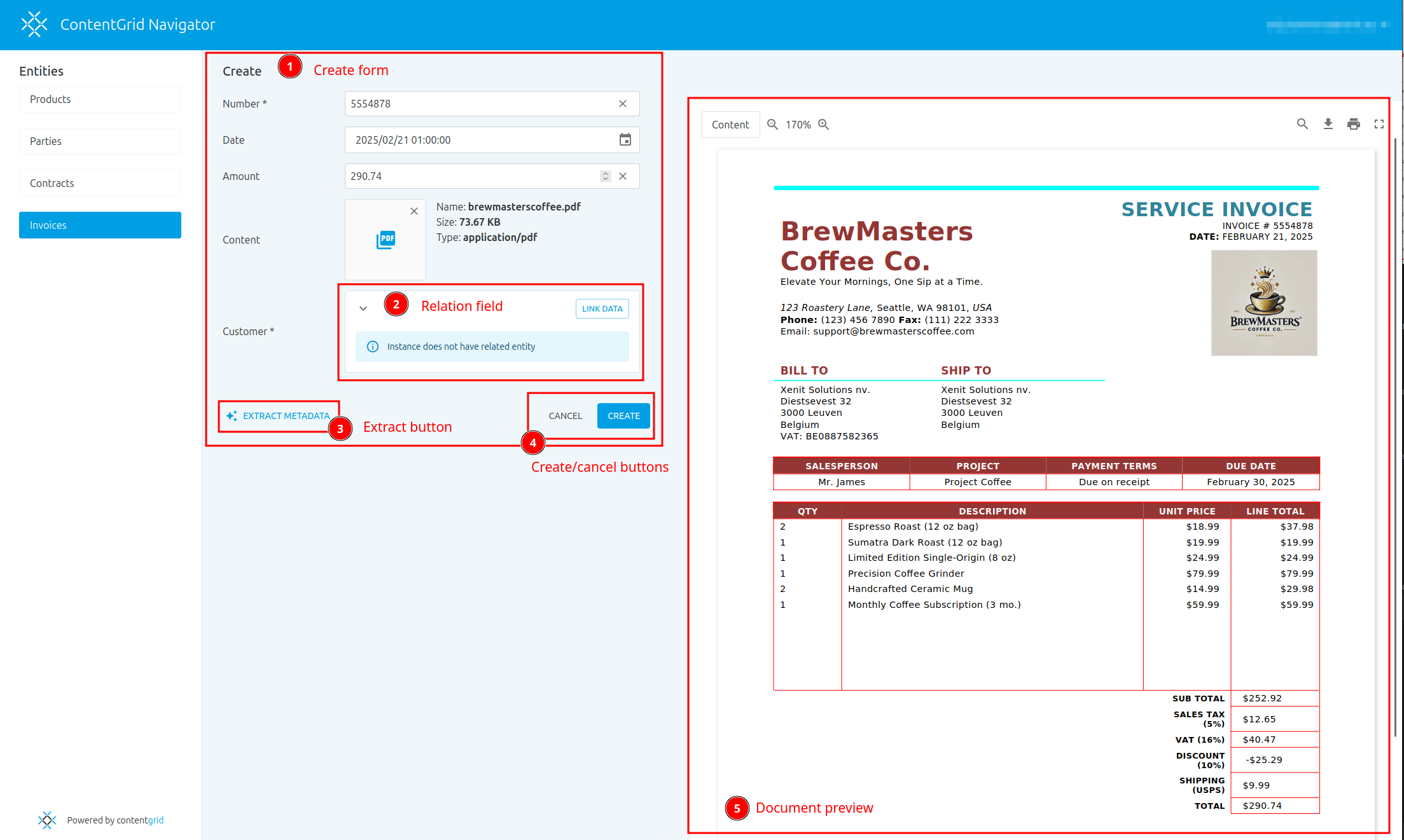This screenshot has height=840, width=1404.
Task: Clear the Amount field with its X icon
Action: click(623, 176)
